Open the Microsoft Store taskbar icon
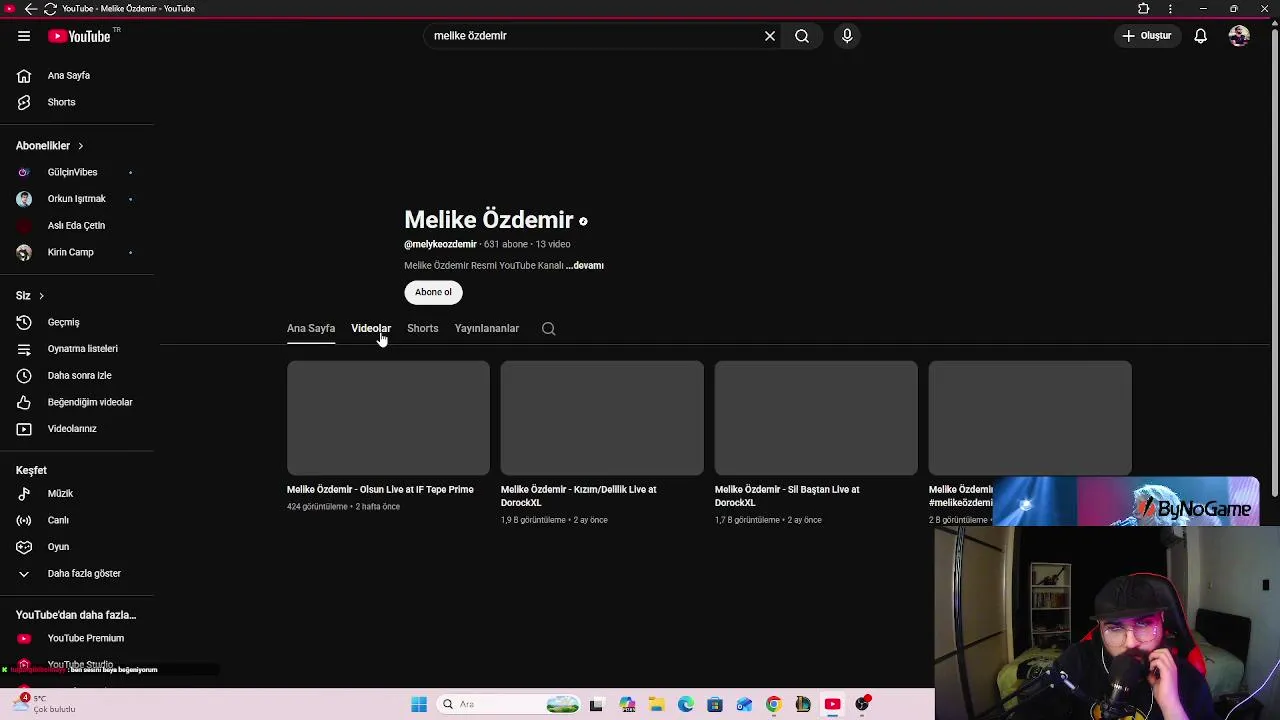The width and height of the screenshot is (1280, 720). click(x=714, y=704)
